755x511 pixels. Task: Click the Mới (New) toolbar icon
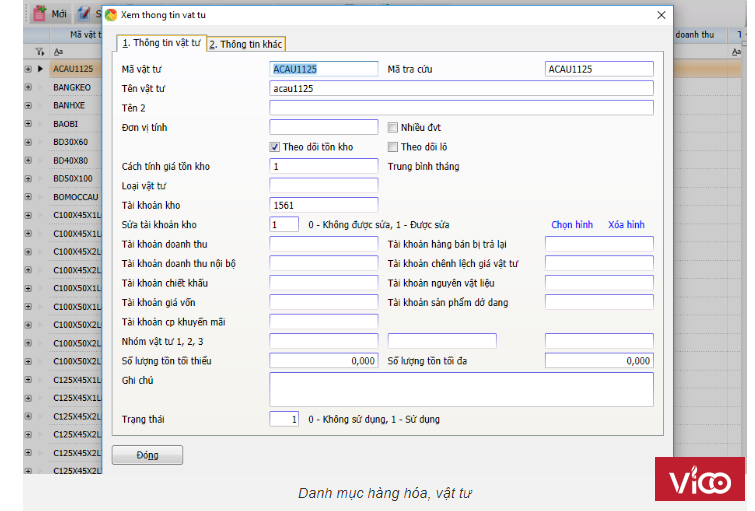click(40, 15)
